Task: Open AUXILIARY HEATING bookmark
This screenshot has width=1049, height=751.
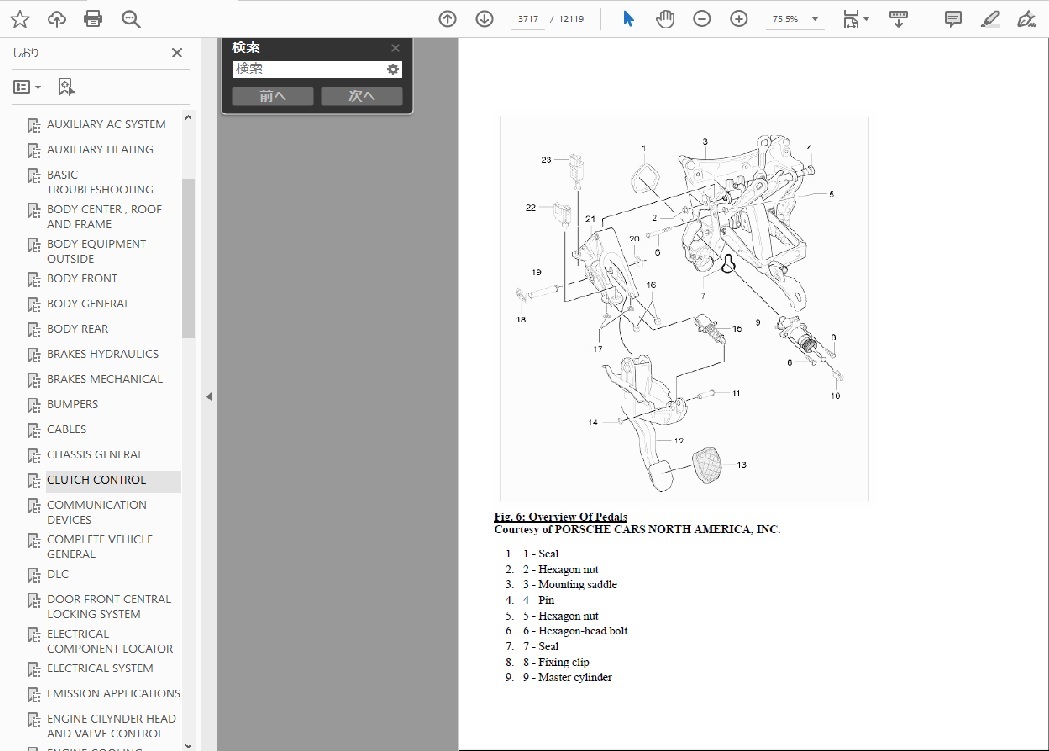Action: tap(100, 149)
